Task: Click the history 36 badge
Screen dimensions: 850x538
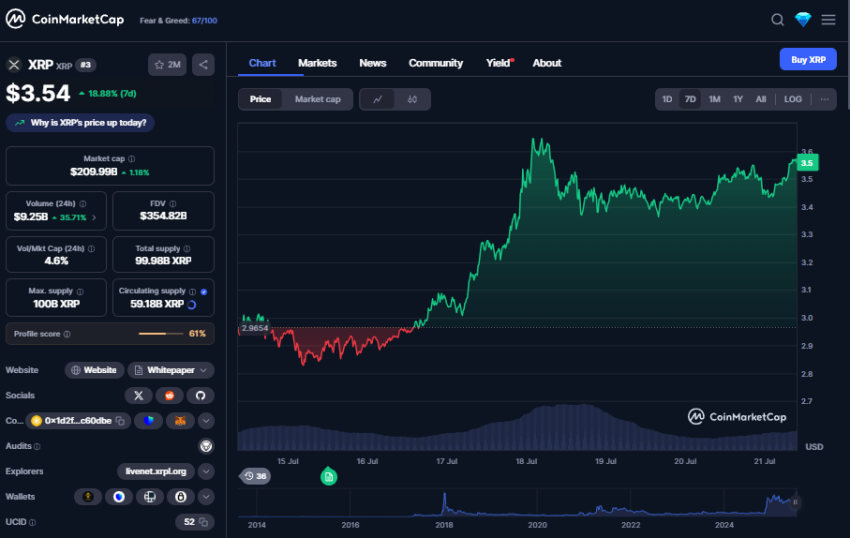Action: pyautogui.click(x=255, y=476)
